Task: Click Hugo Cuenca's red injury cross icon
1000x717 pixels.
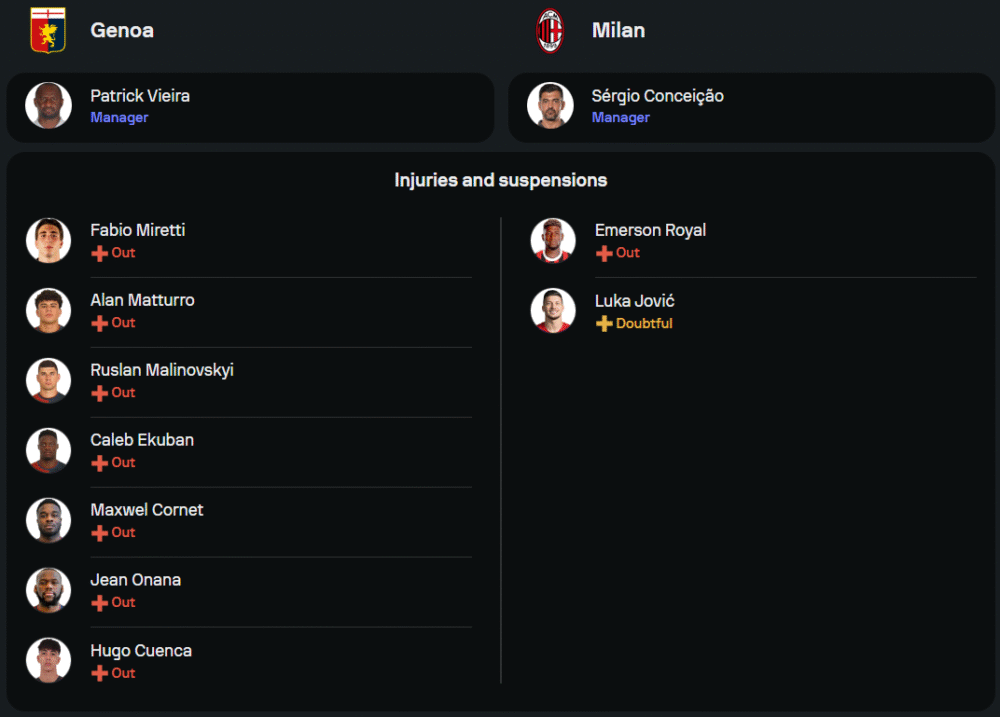Action: [x=99, y=674]
